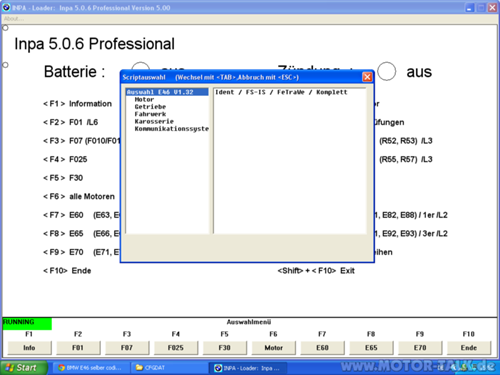Viewport: 500px width, 375px height.
Task: Click the F01 function button
Action: tap(78, 348)
